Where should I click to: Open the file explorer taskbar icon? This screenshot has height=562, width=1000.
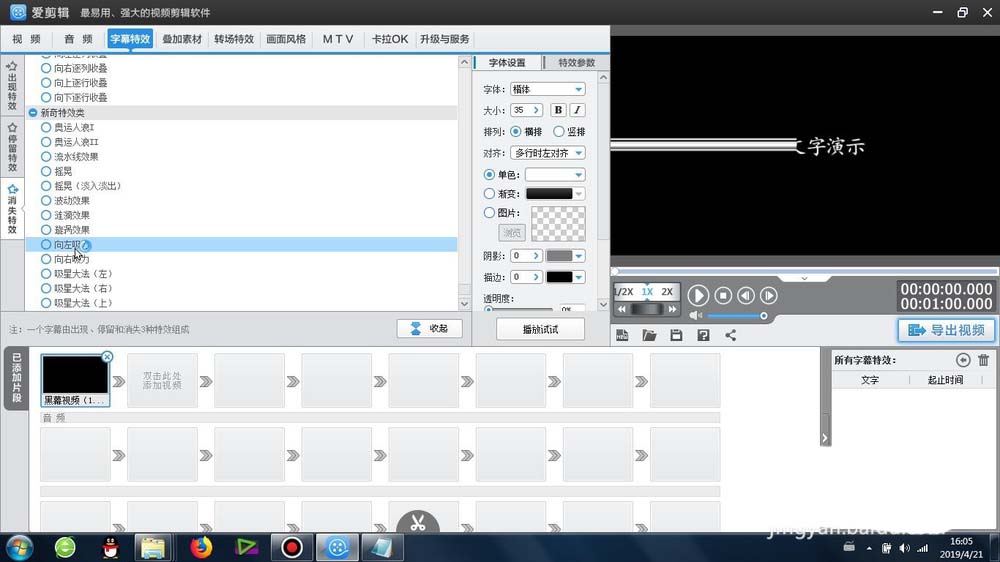tap(153, 547)
